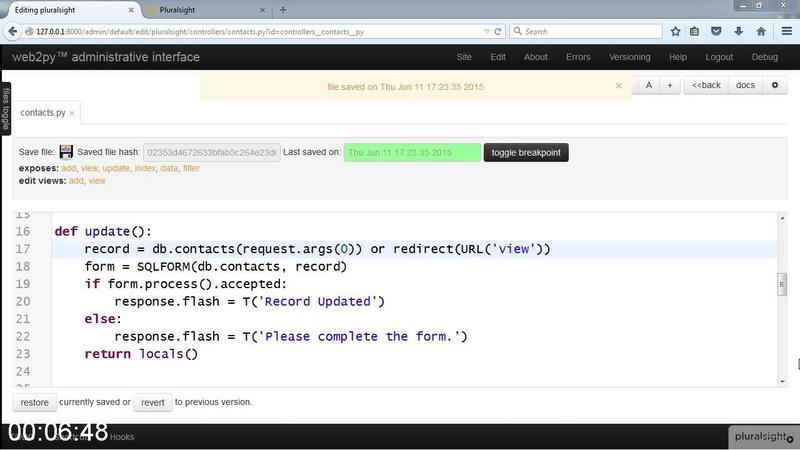
Task: Edit the 'view' view link
Action: click(96, 181)
